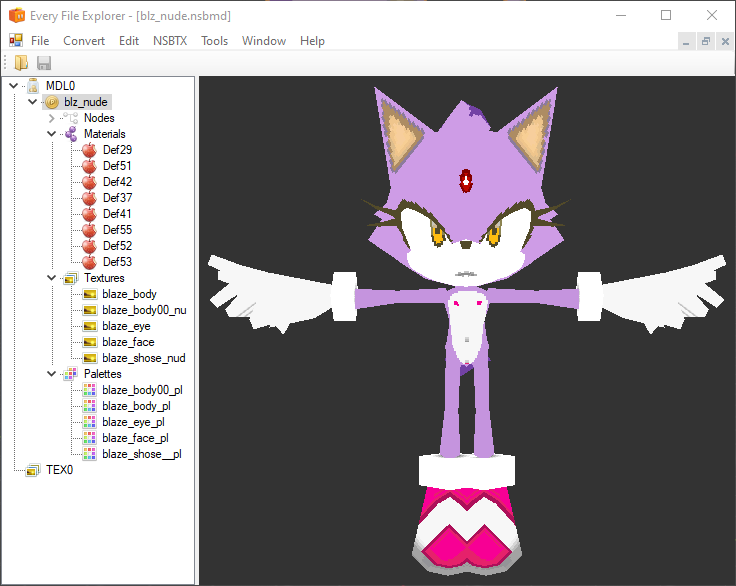736x586 pixels.
Task: Click the Nodes hierarchy icon
Action: [71, 118]
